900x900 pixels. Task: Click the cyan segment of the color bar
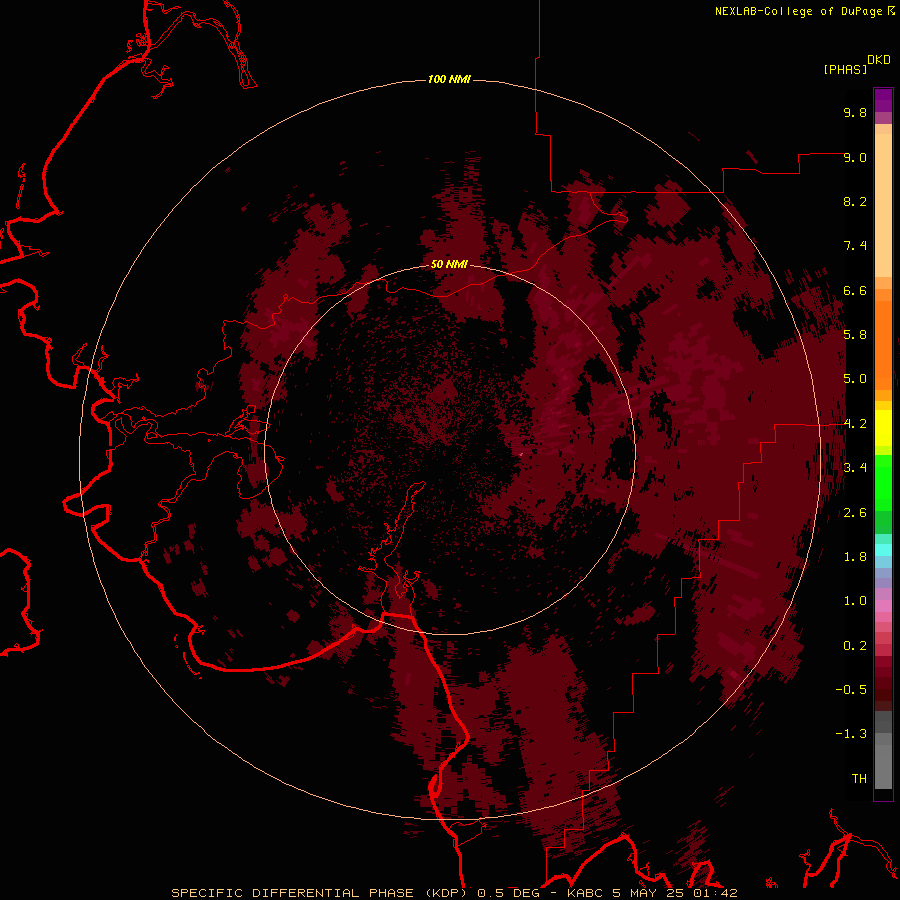pos(883,550)
